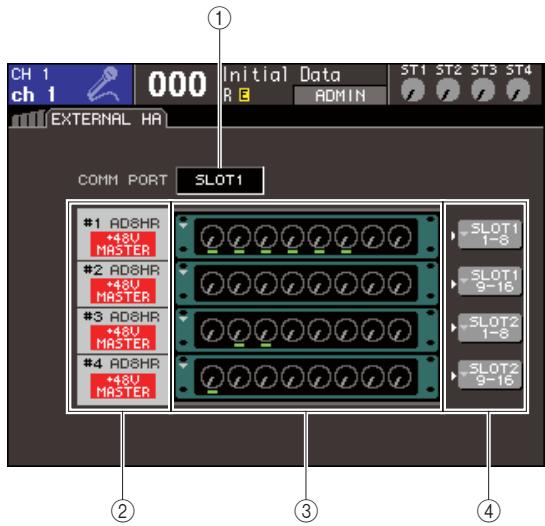The width and height of the screenshot is (545, 526).
Task: Click the R read-only indicator
Action: click(x=228, y=95)
